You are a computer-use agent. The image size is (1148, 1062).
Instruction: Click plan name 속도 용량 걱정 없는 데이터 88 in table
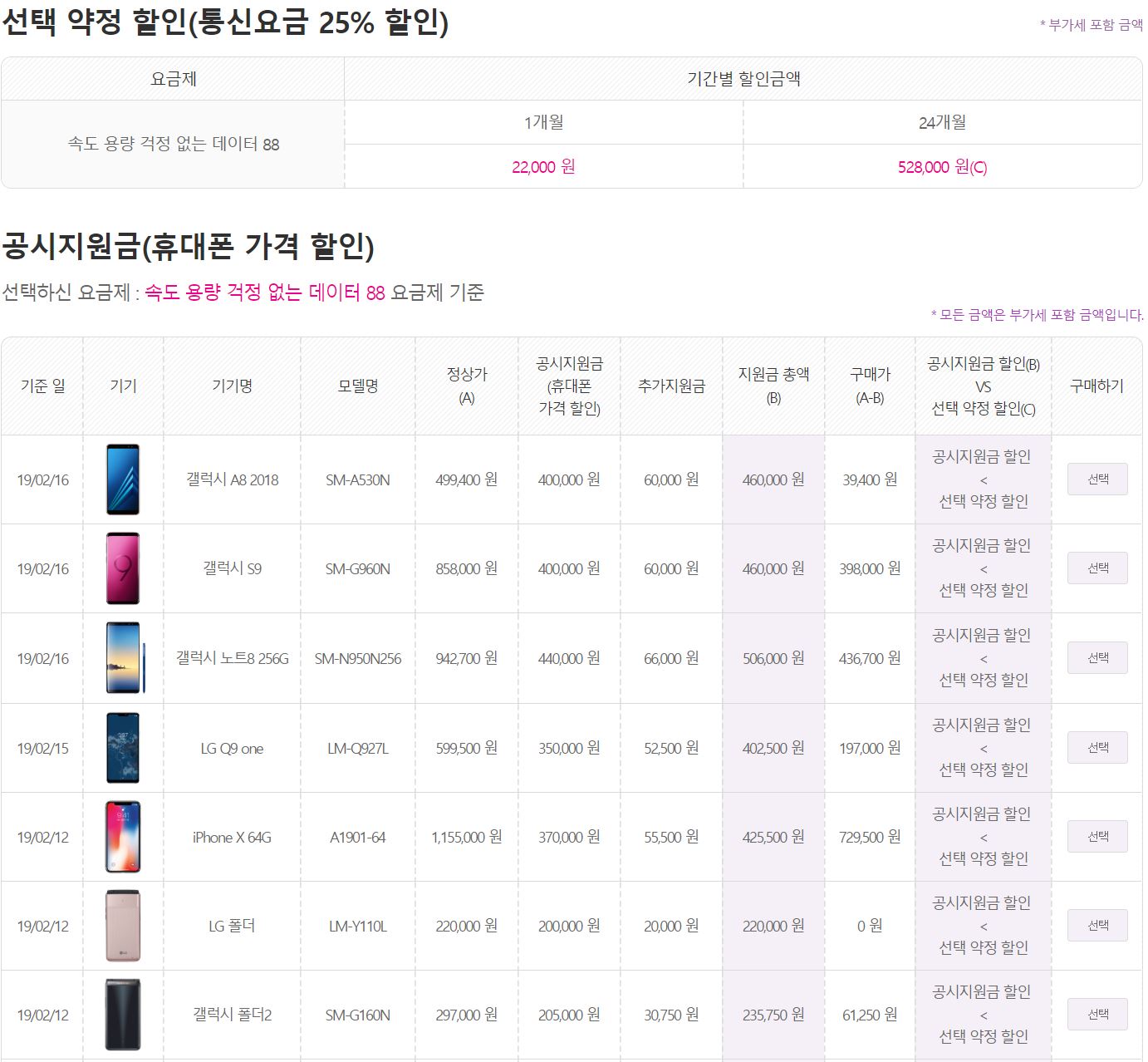174,144
